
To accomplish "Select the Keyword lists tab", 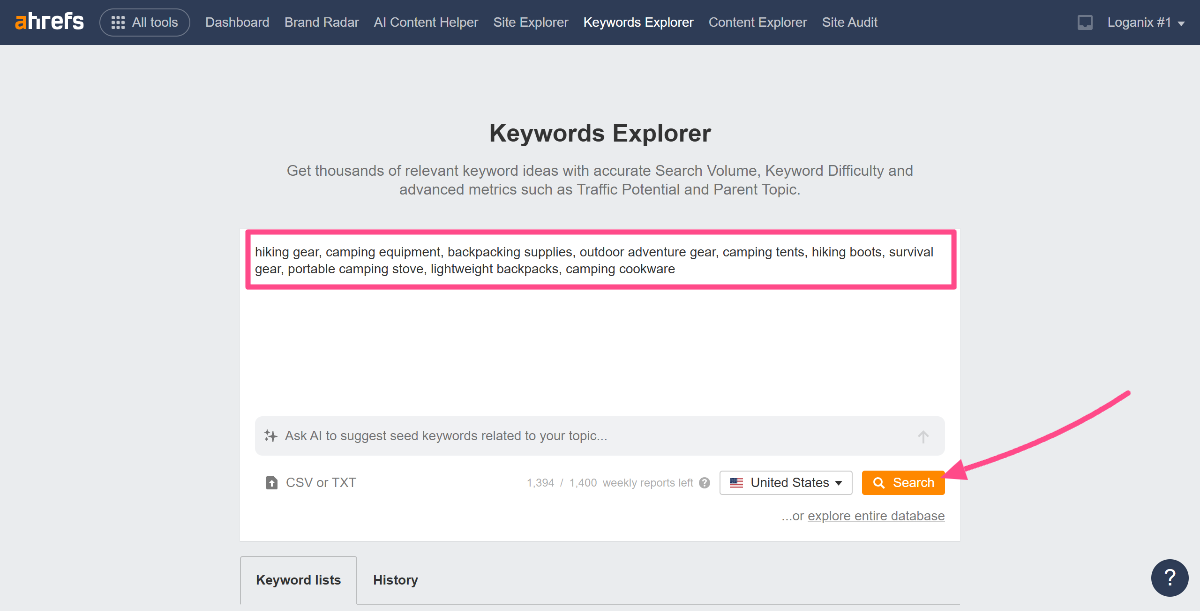I will point(298,580).
